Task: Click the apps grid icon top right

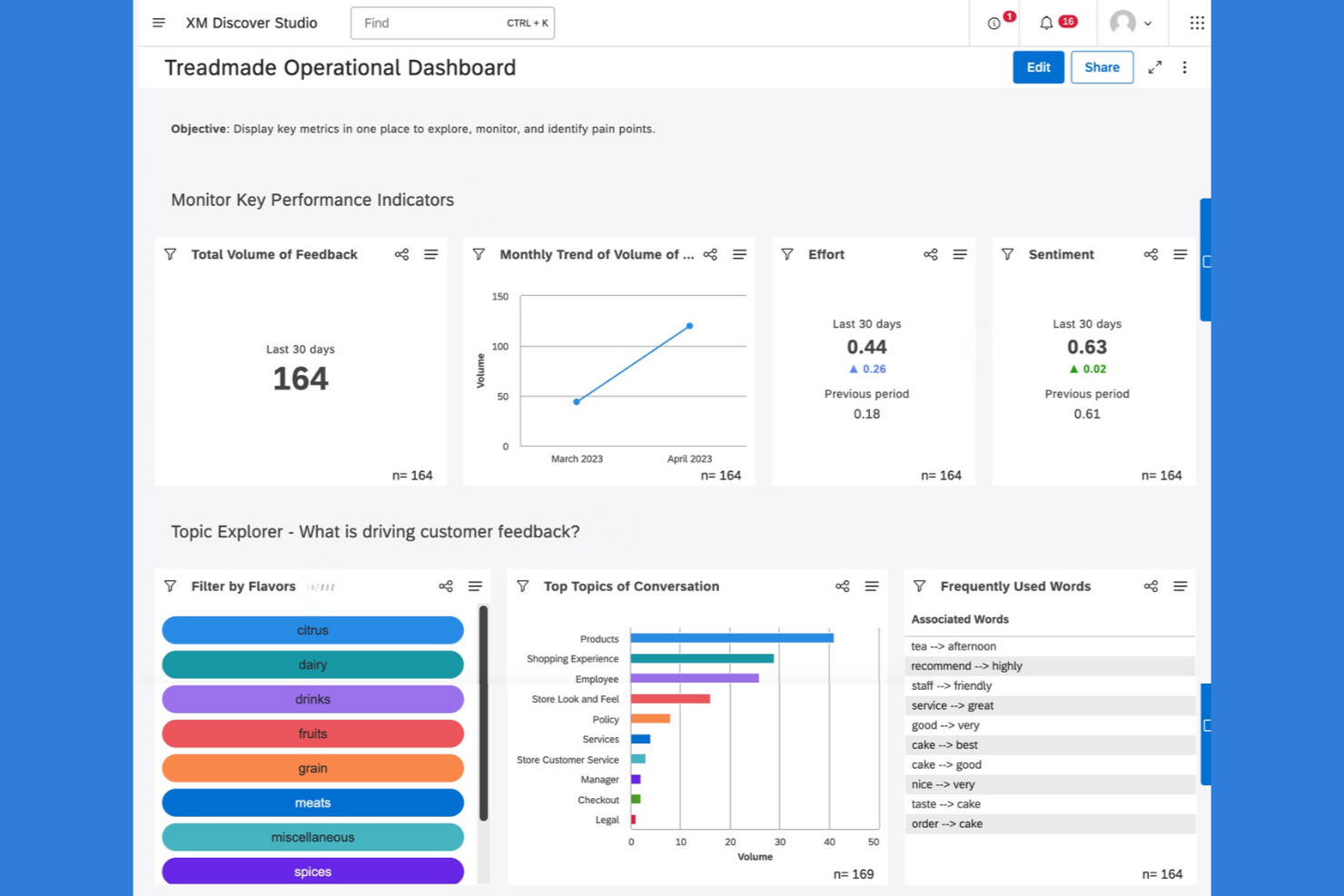Action: [1196, 23]
